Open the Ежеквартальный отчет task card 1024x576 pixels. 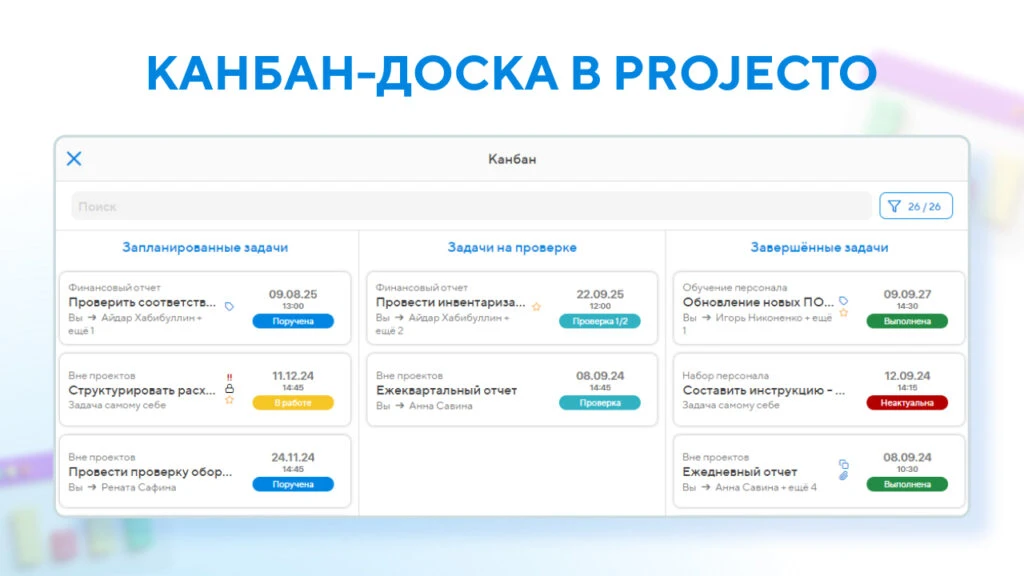(x=512, y=390)
